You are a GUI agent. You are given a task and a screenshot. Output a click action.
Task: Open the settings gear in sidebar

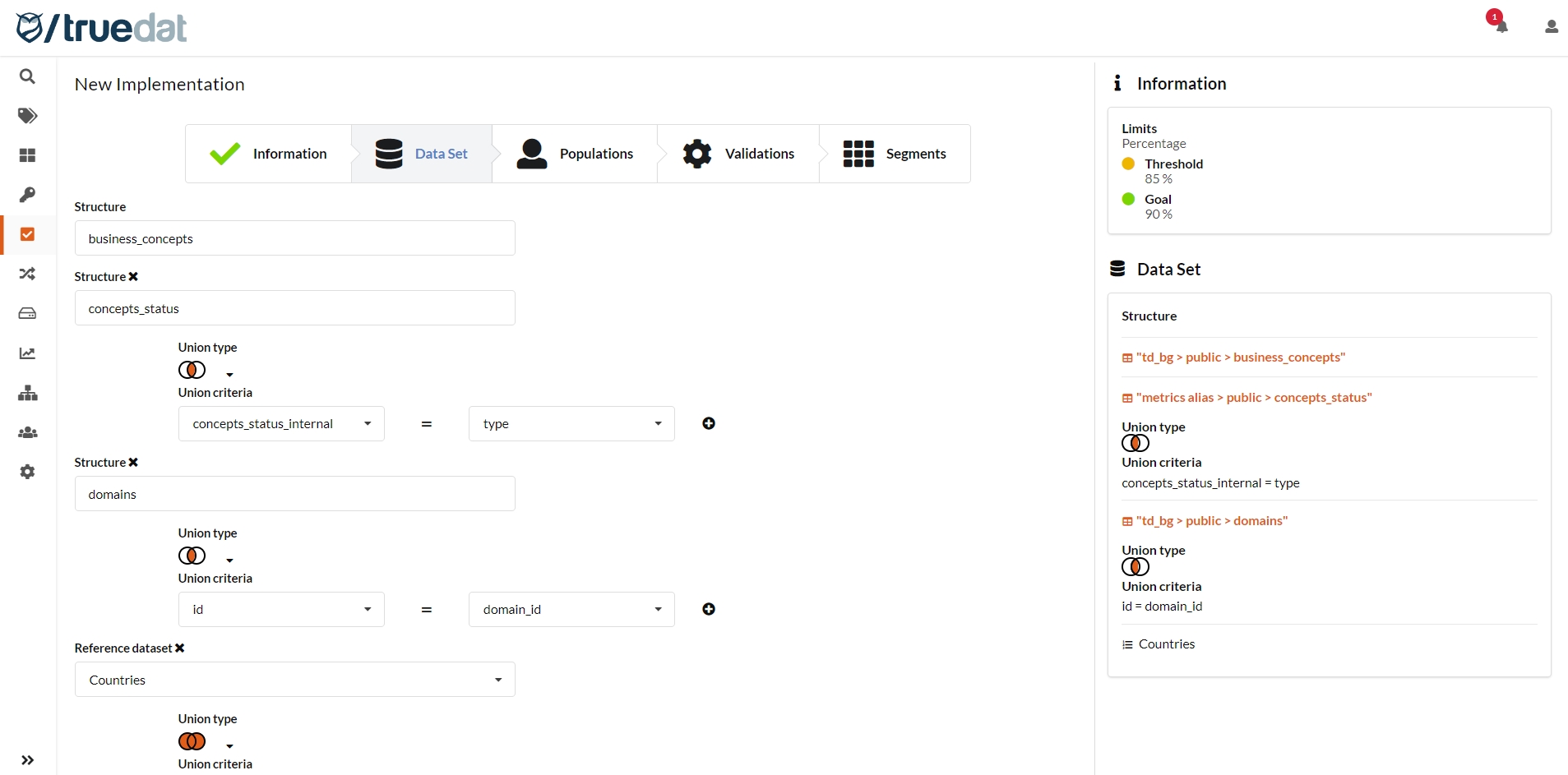27,472
